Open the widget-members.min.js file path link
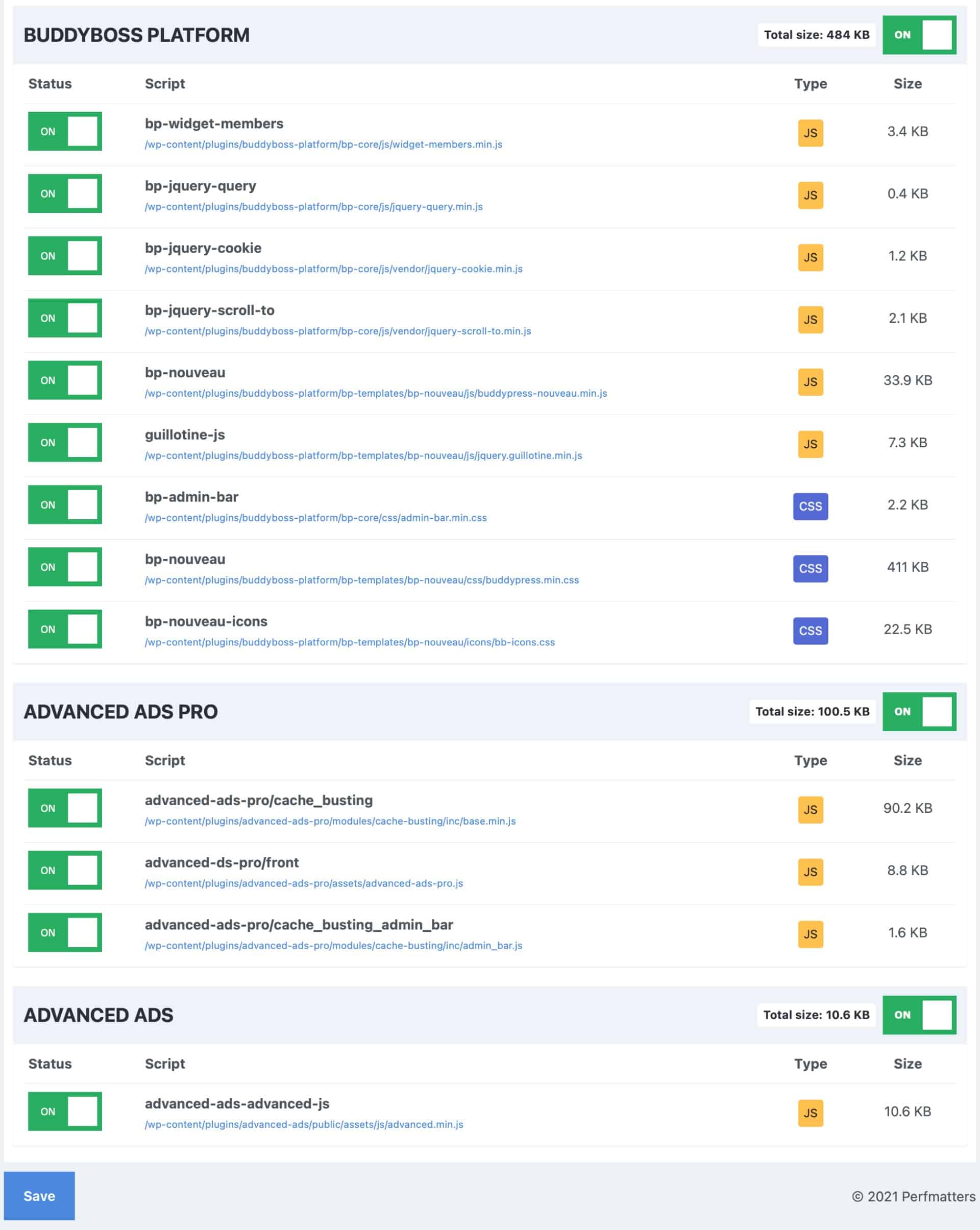This screenshot has width=980, height=1230. point(324,144)
